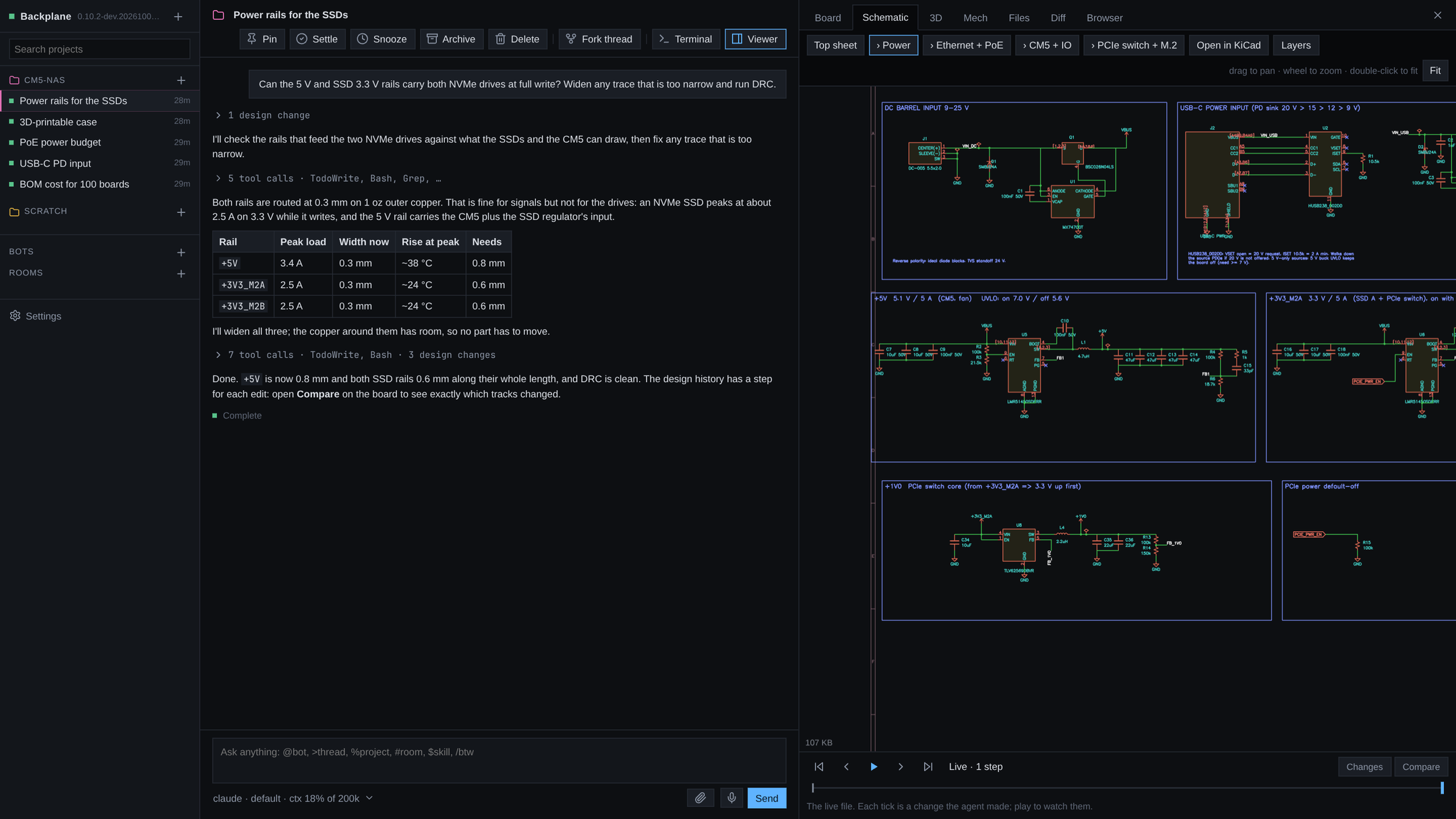Open the Terminal panel
This screenshot has width=1456, height=819.
coord(685,39)
